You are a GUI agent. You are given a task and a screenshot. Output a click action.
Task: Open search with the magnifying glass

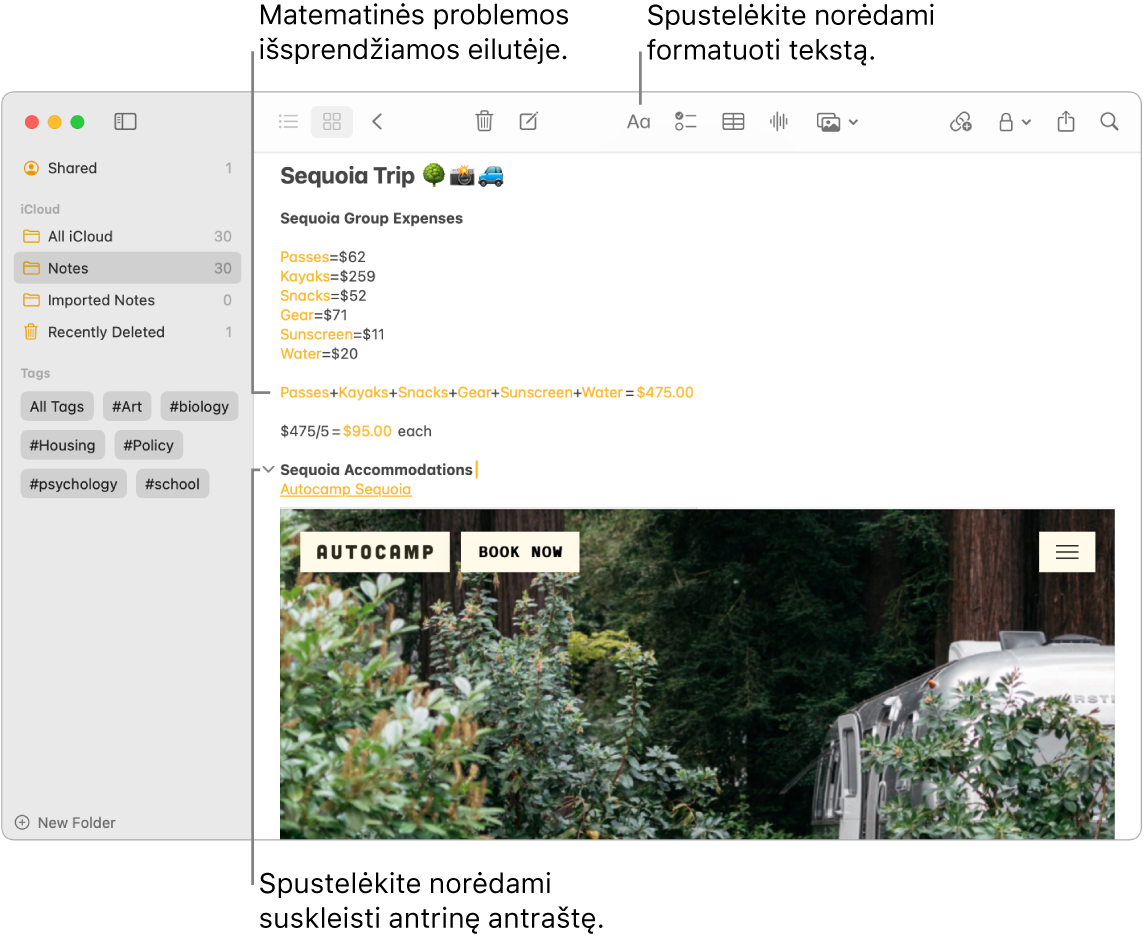(1109, 121)
